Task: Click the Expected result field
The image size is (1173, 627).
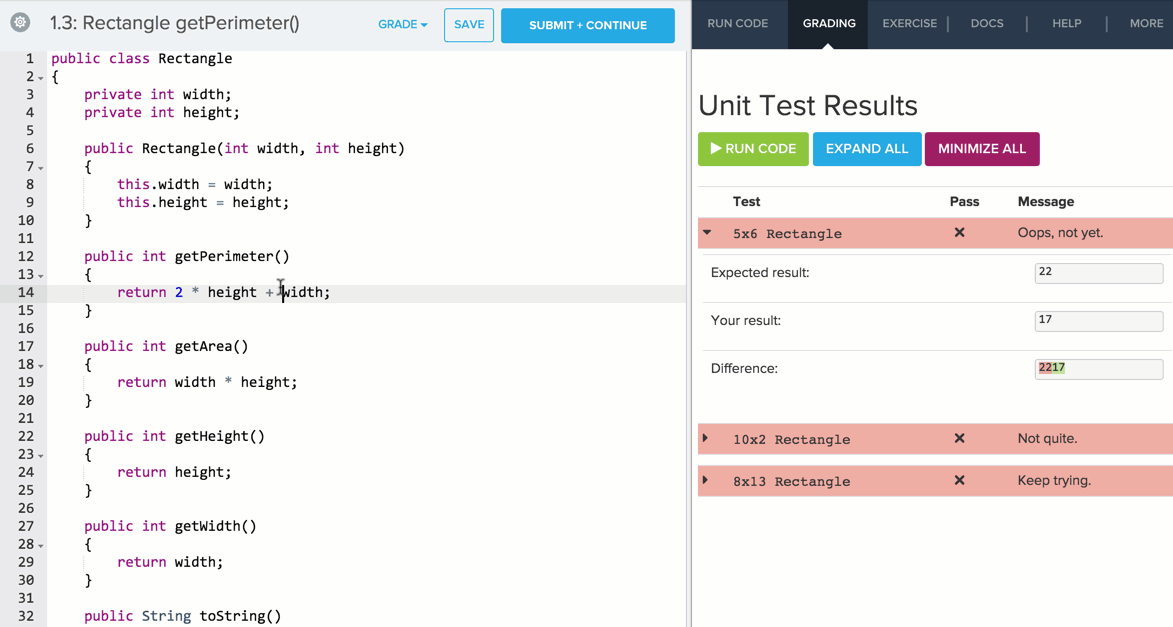Action: coord(1098,273)
